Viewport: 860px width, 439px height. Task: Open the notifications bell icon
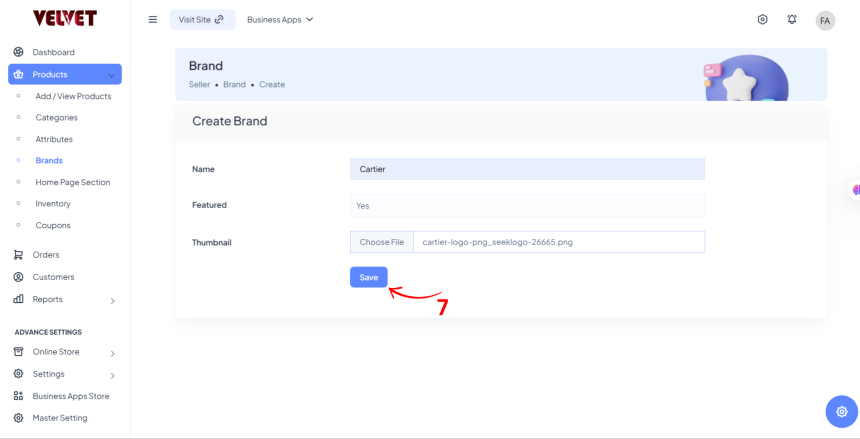[792, 19]
